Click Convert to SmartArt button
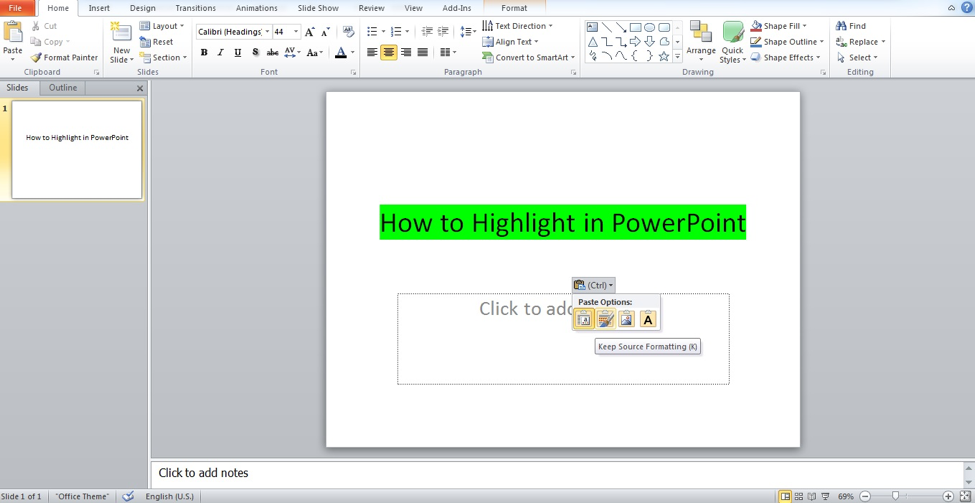Screen dimensions: 975x503 tap(529, 58)
